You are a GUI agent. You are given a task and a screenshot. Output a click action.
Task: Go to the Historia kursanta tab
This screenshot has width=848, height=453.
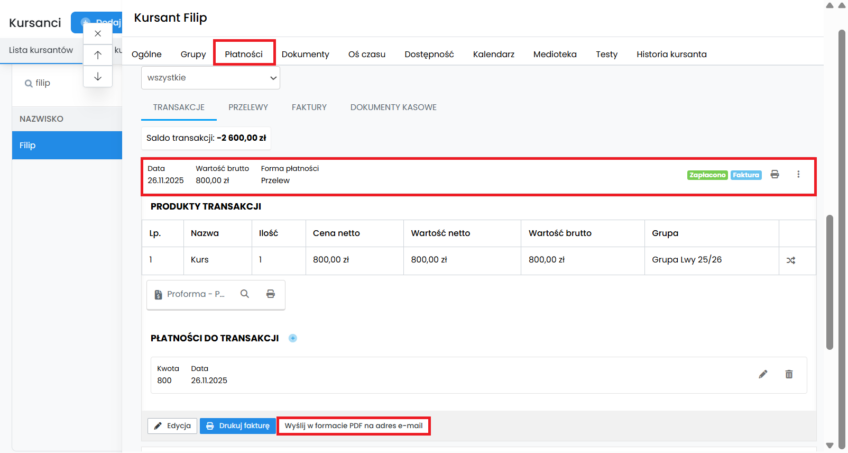pyautogui.click(x=671, y=54)
